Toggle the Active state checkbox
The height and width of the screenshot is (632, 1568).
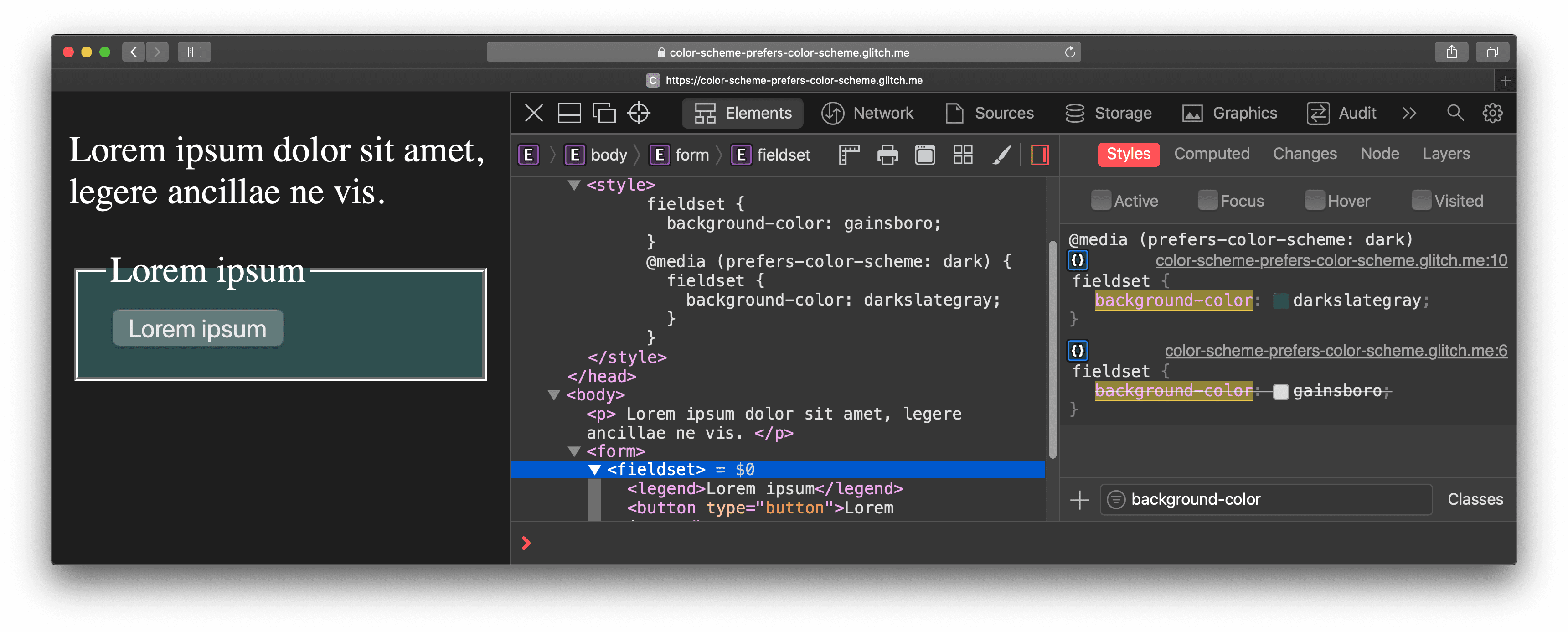[1097, 201]
